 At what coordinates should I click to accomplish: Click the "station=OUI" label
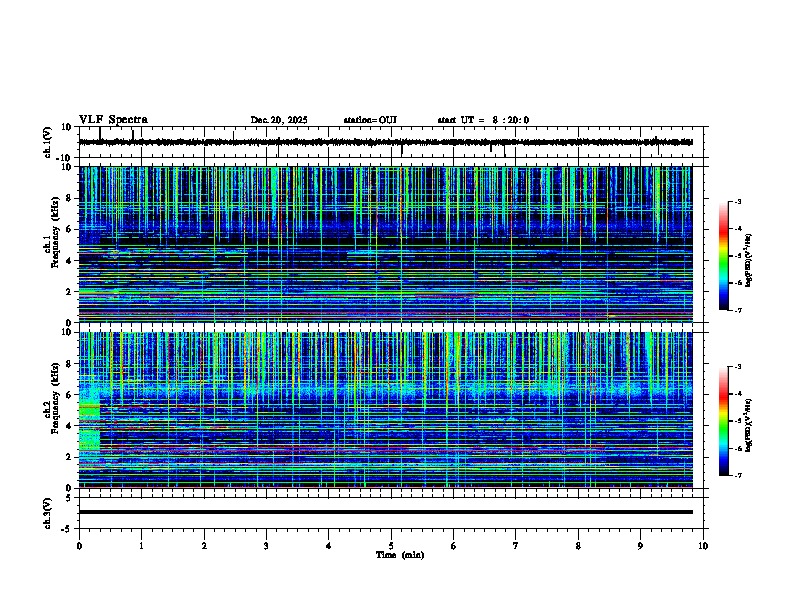pos(370,120)
